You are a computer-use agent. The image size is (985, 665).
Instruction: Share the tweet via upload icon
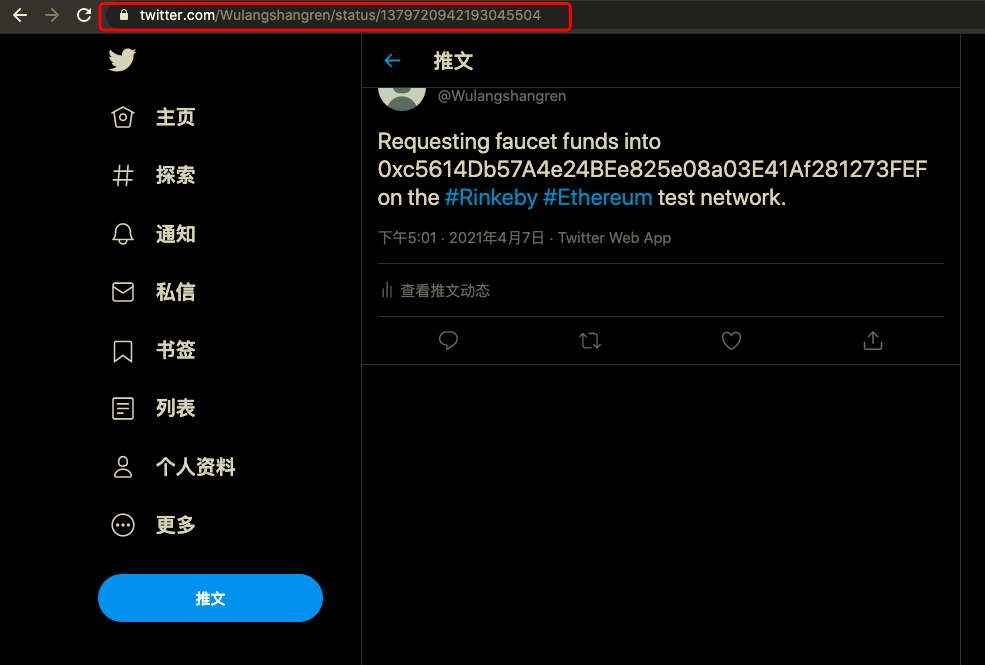coord(873,340)
